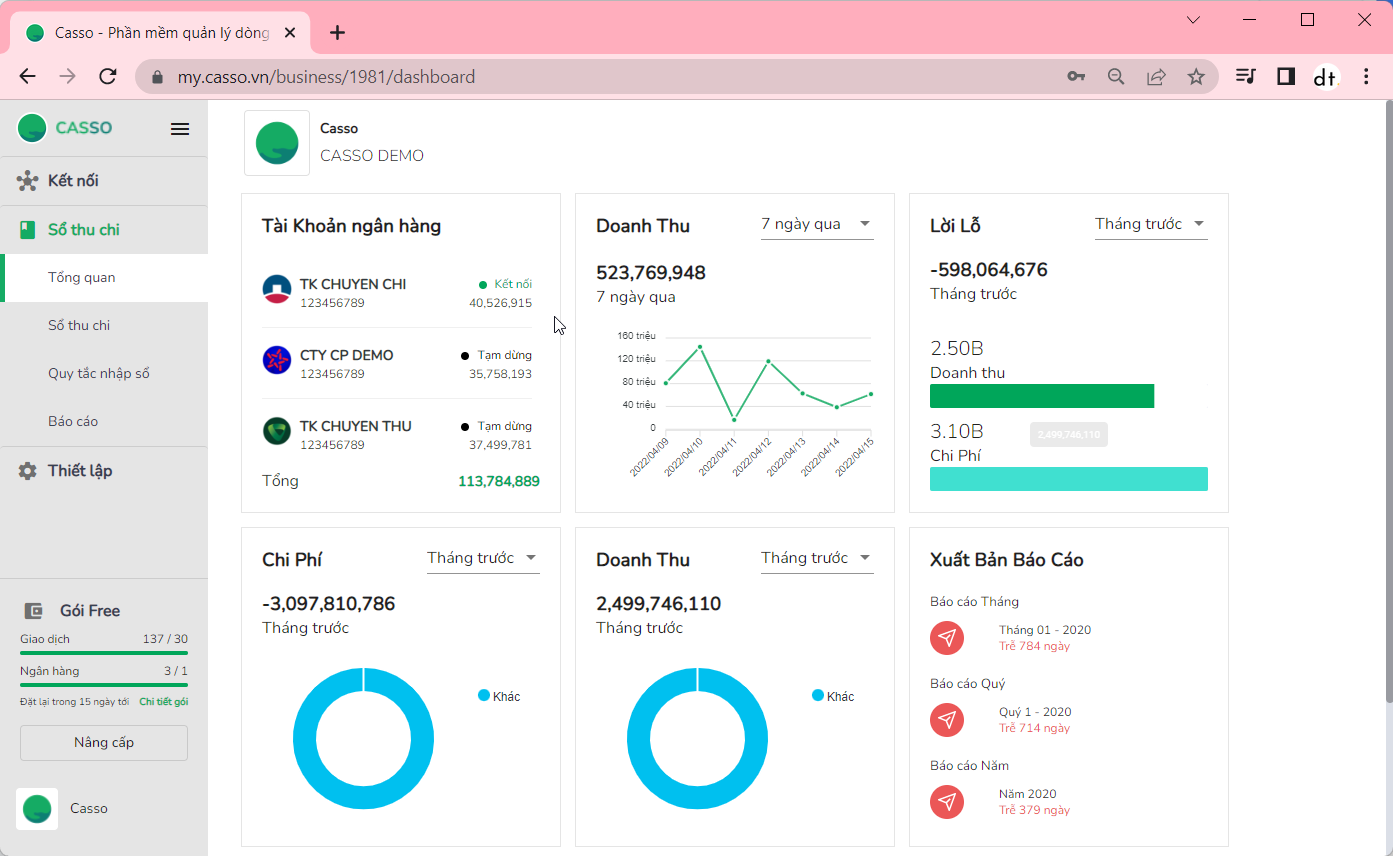
Task: Open Quy tắc nhập sổ
Action: point(104,374)
